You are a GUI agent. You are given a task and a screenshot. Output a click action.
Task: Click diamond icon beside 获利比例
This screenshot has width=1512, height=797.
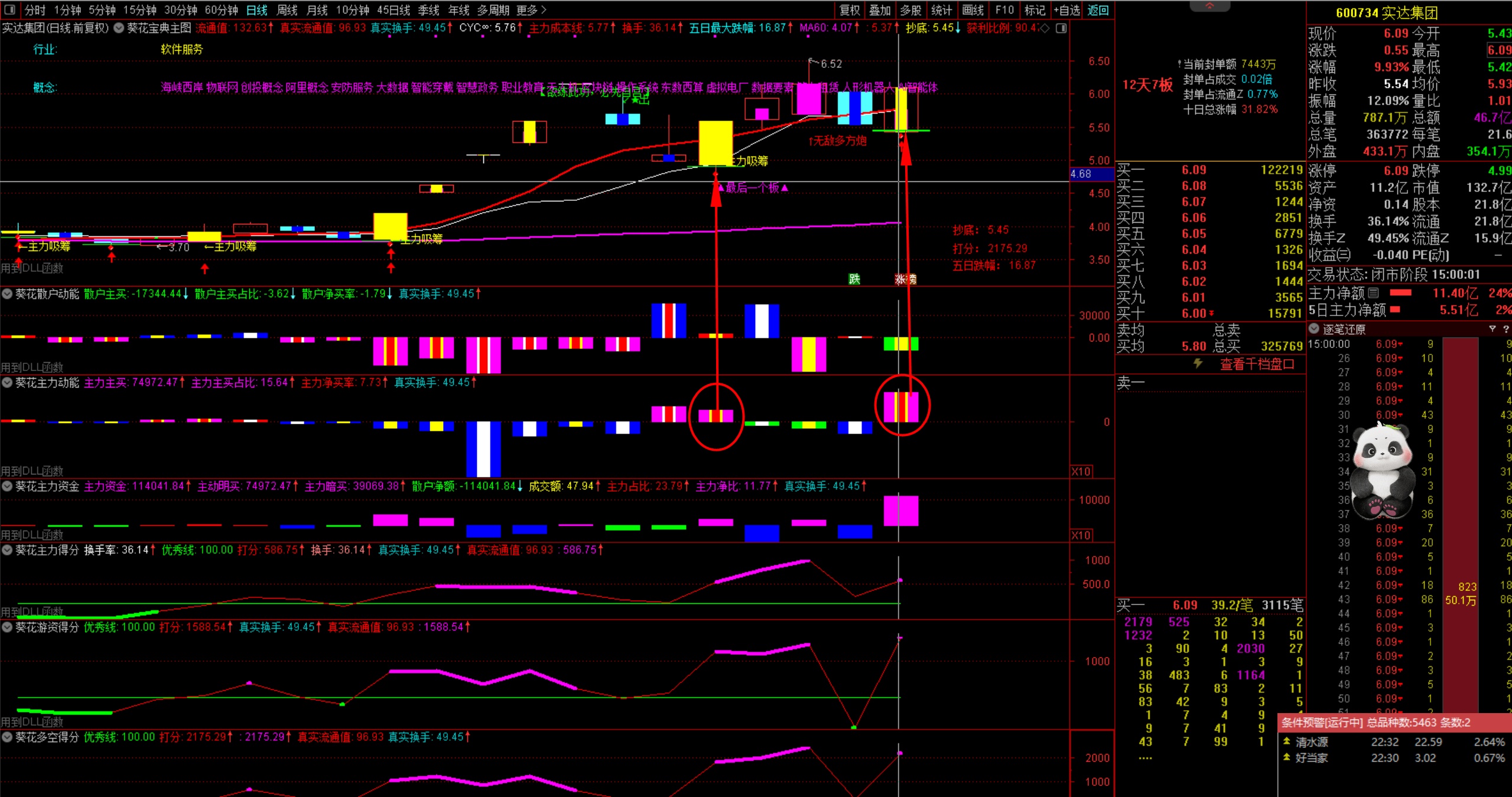coord(1045,28)
